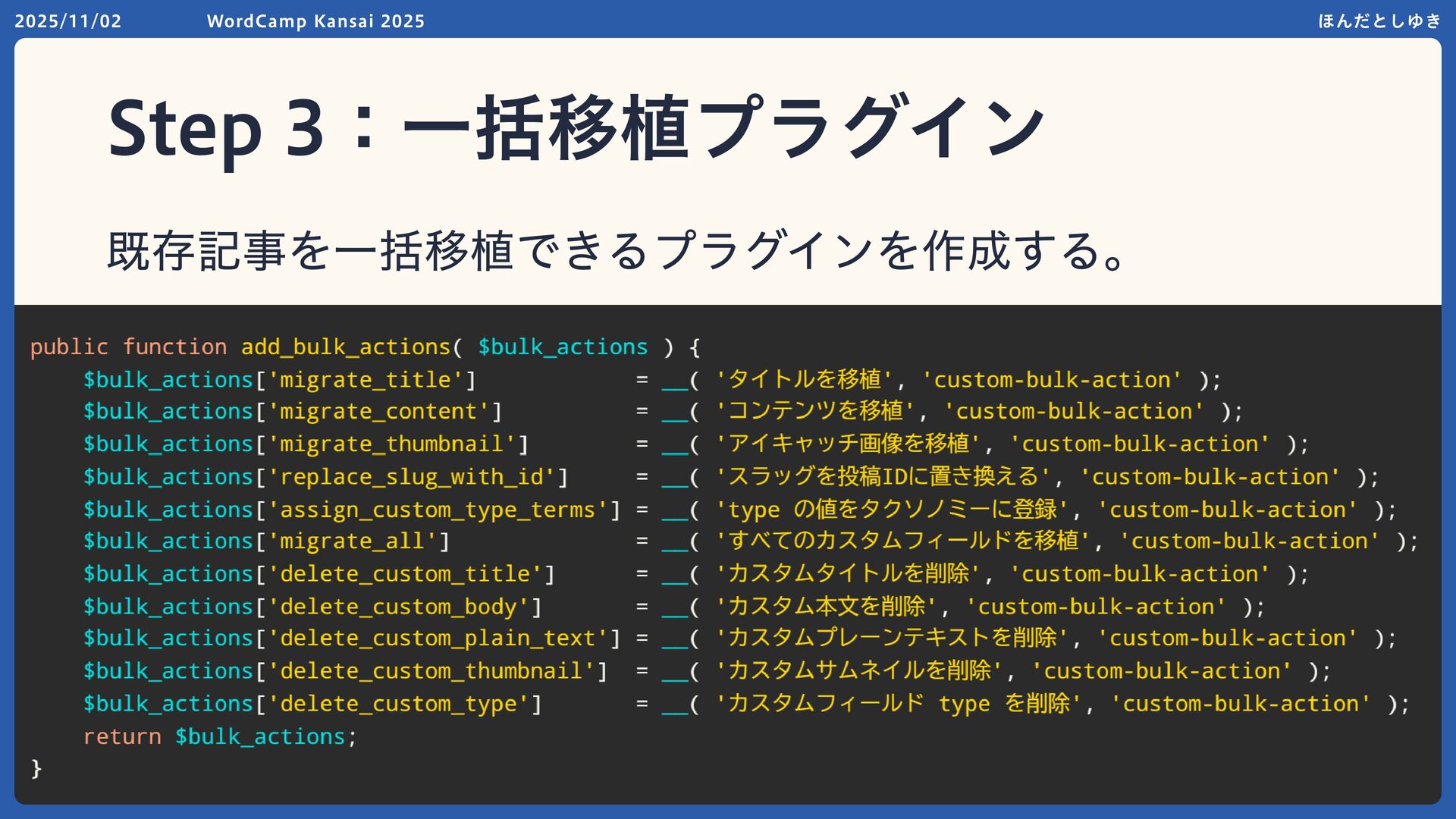Click the slide title 'Step 3：一括移植プラグイン'
The width and height of the screenshot is (1456, 819).
(x=576, y=127)
